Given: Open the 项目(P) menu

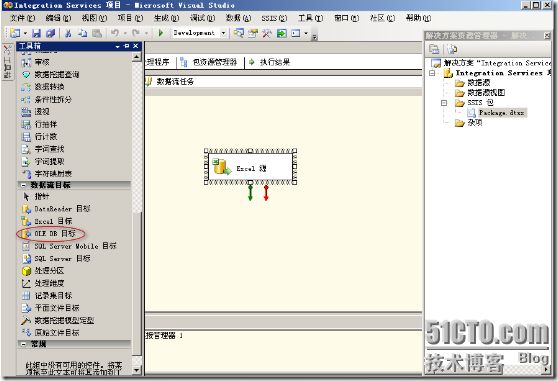Looking at the screenshot, I should point(130,18).
